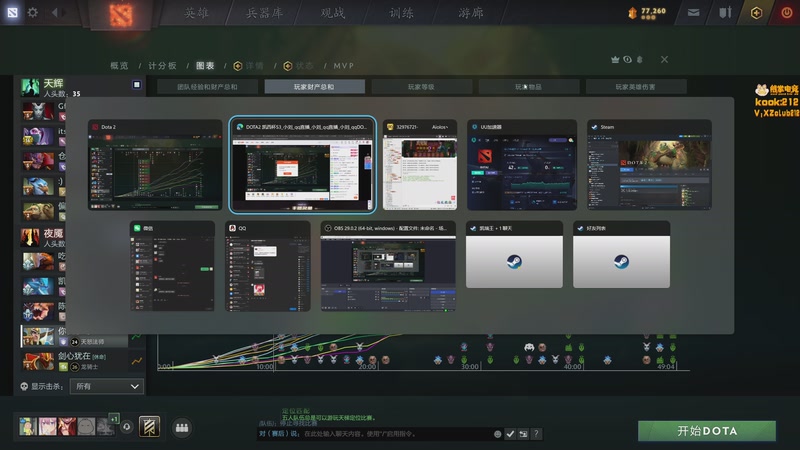800x450 pixels.
Task: Open the Dota 2 settings gear
Action: tap(33, 12)
